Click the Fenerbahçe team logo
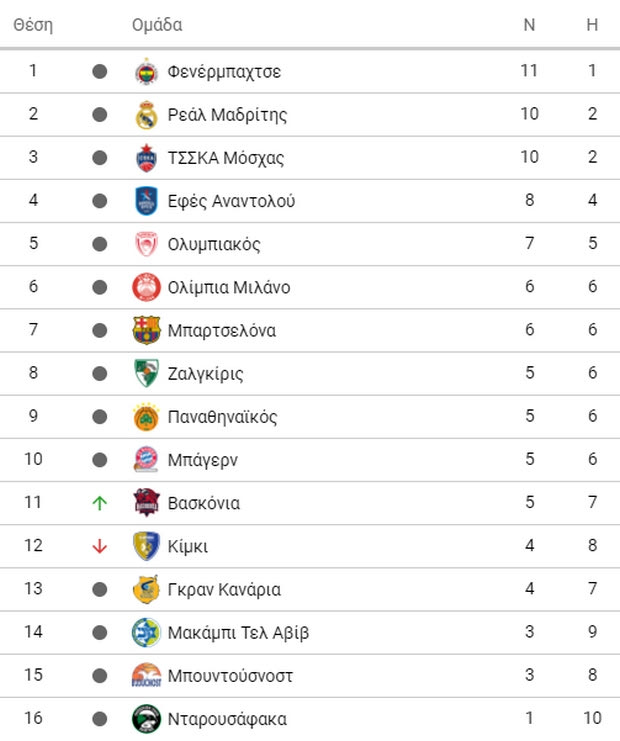 146,72
